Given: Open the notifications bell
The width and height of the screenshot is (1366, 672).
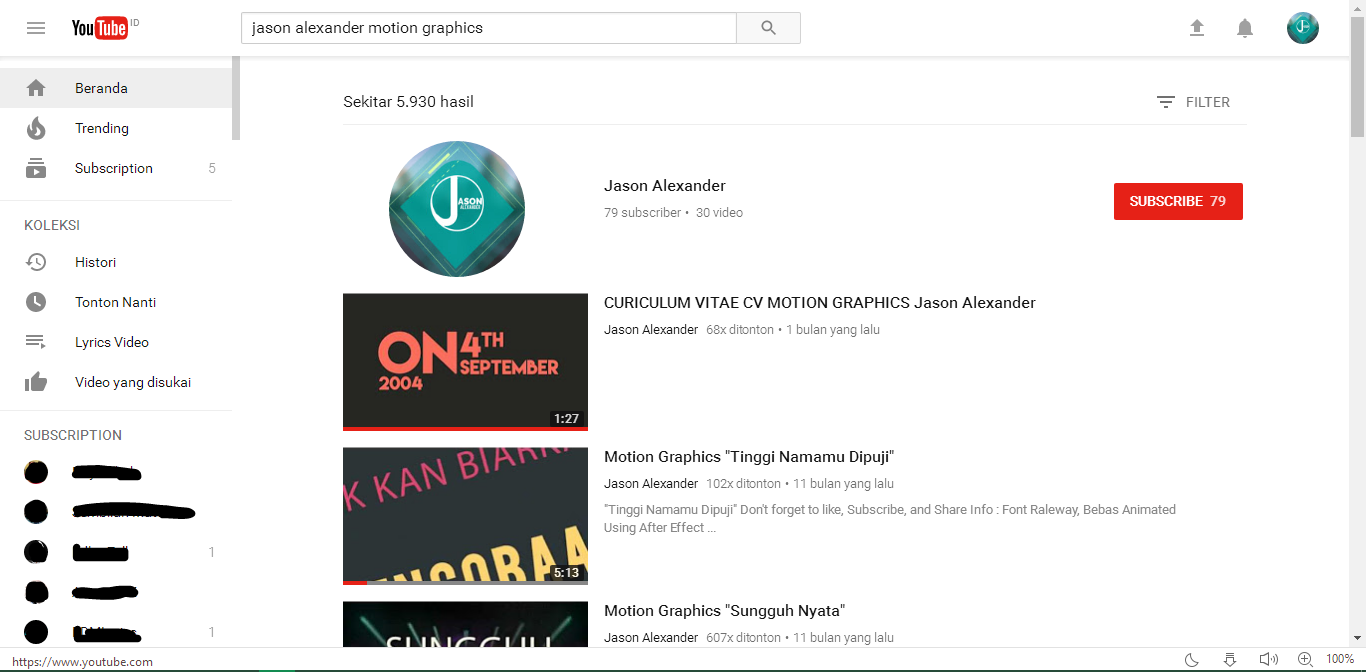Looking at the screenshot, I should [1244, 28].
